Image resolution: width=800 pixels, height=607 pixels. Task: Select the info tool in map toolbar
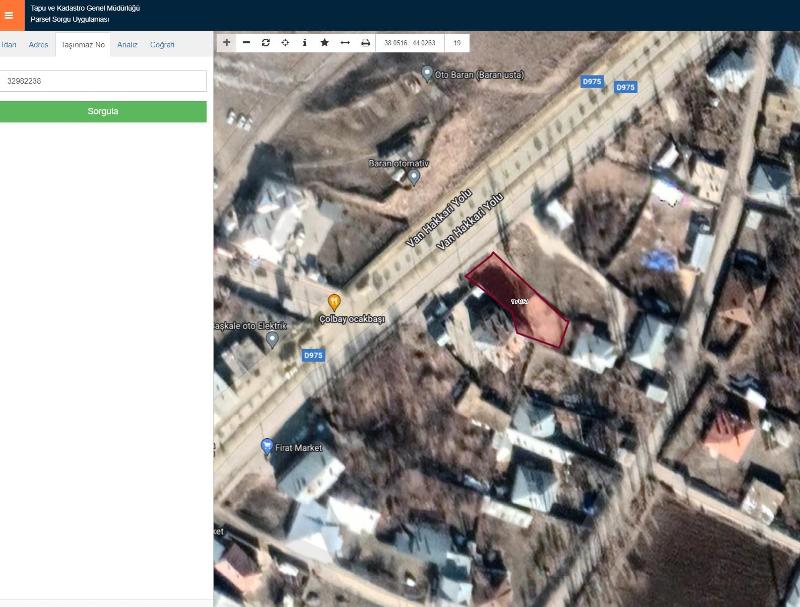305,43
